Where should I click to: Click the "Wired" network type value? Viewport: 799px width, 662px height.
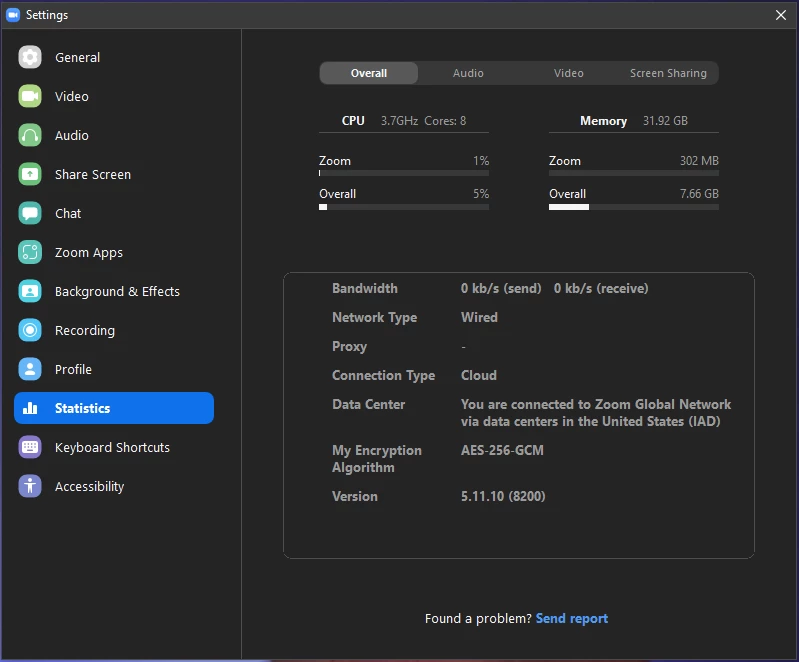[x=479, y=317]
